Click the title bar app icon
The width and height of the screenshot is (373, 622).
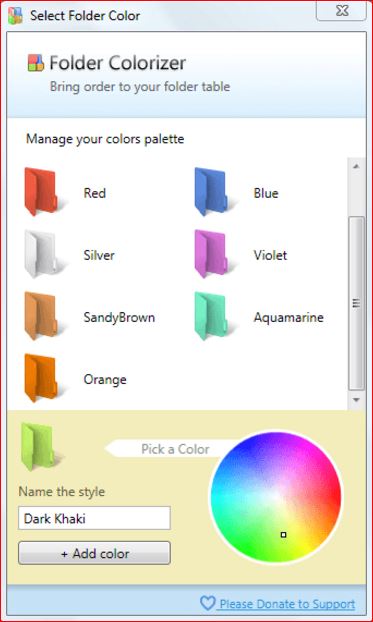tap(15, 15)
